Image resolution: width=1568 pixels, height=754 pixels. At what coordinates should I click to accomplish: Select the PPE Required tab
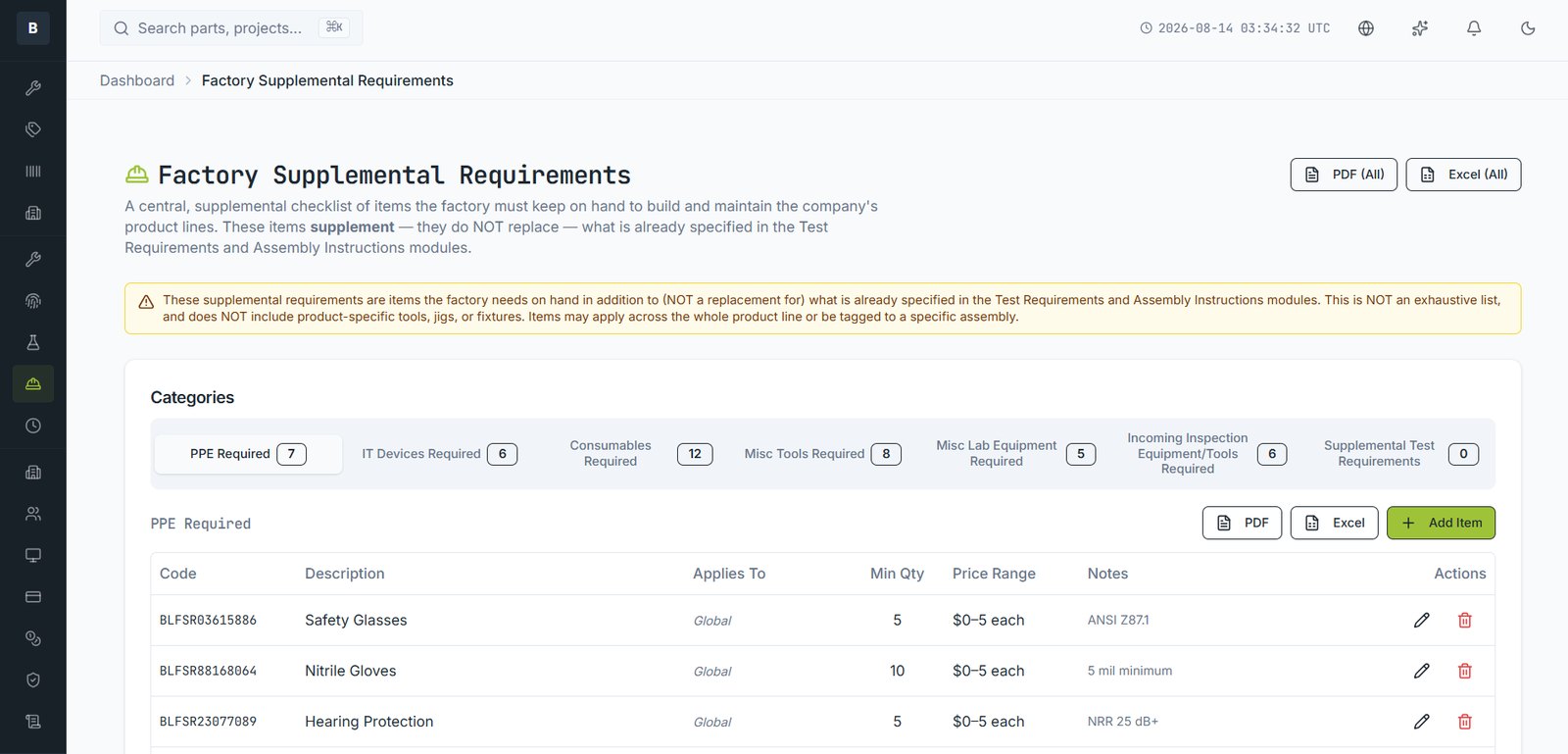pos(249,454)
